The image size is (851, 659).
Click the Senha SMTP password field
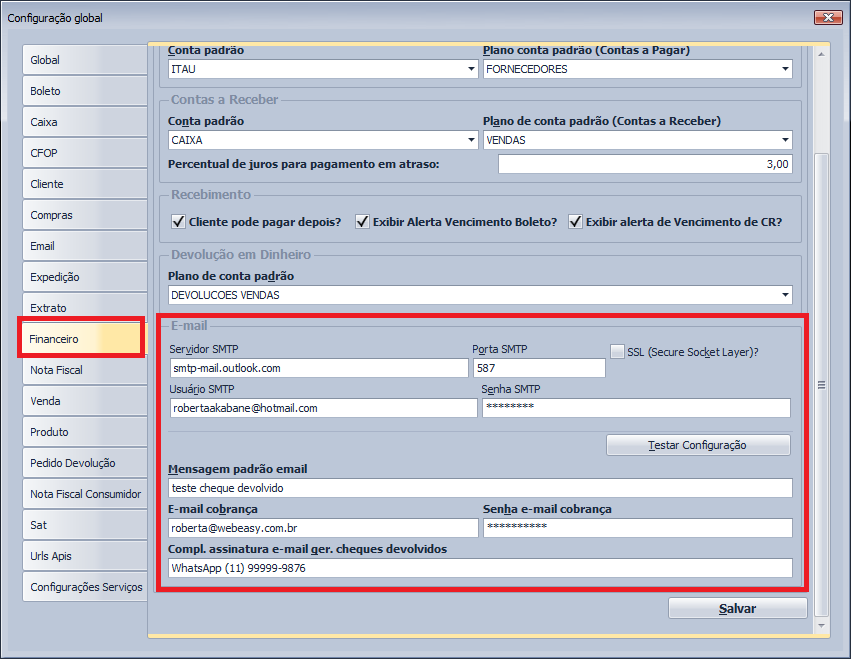[x=636, y=408]
